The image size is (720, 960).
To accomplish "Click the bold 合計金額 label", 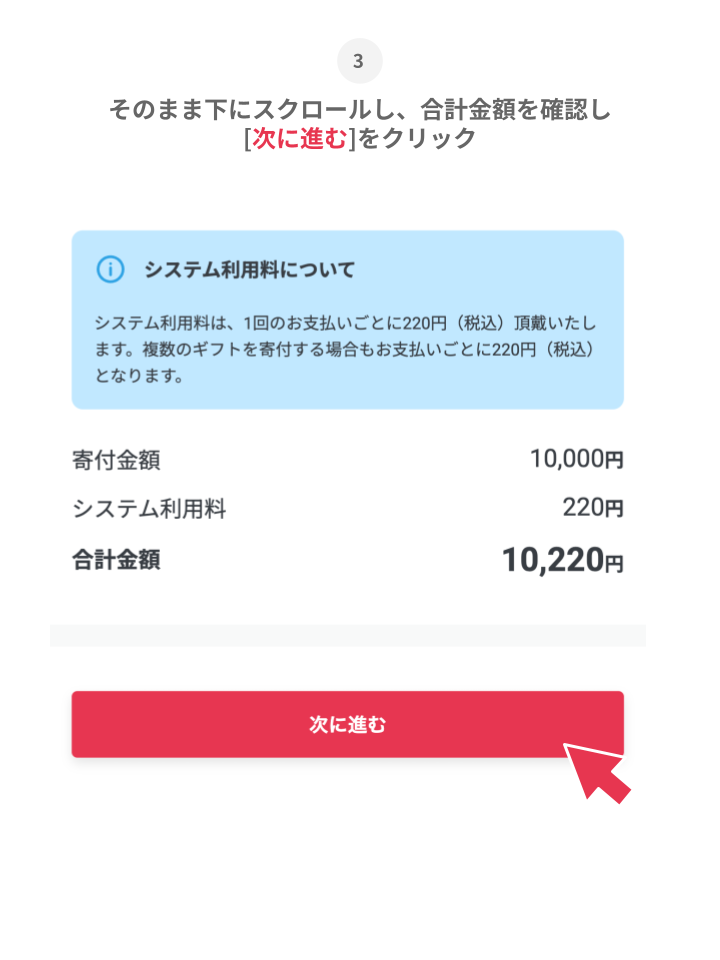I will 116,560.
